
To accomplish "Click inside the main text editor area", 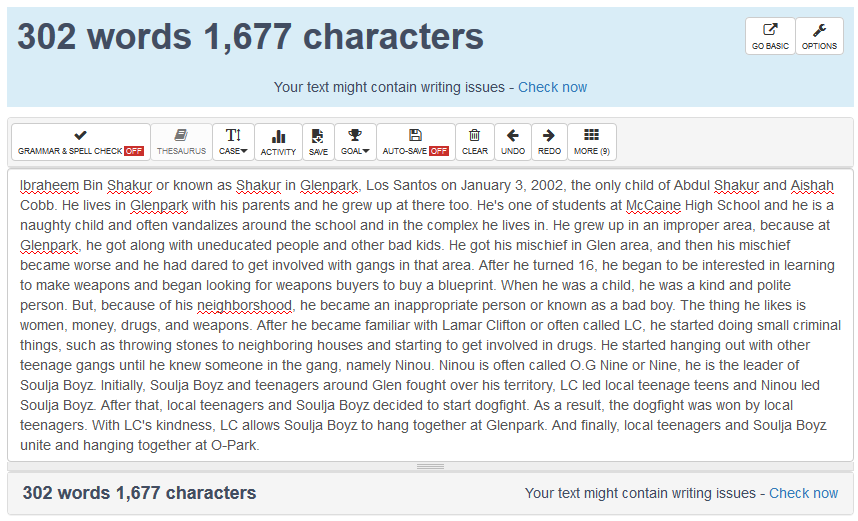I will [430, 315].
